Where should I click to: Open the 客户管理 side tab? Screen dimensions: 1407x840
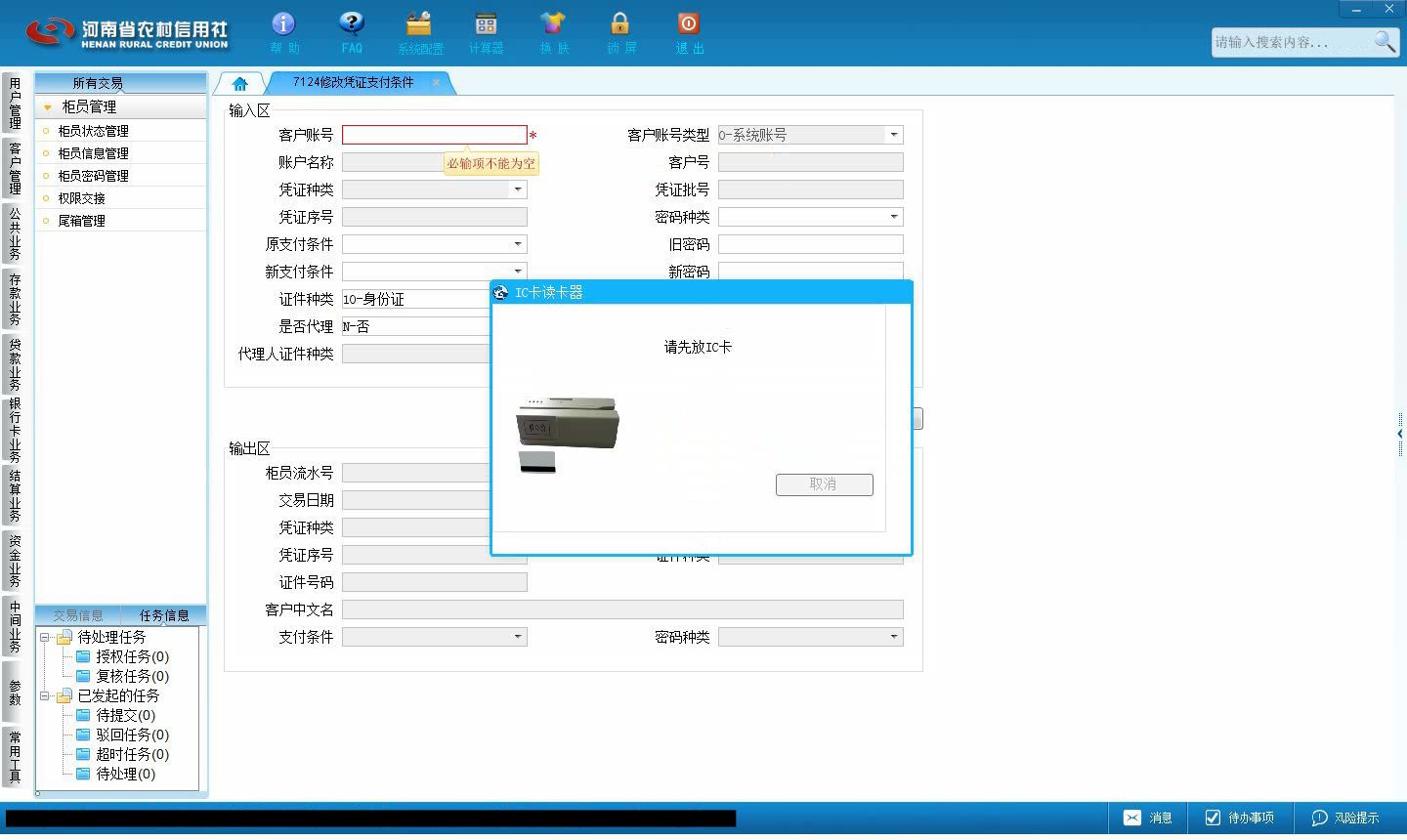pyautogui.click(x=15, y=168)
